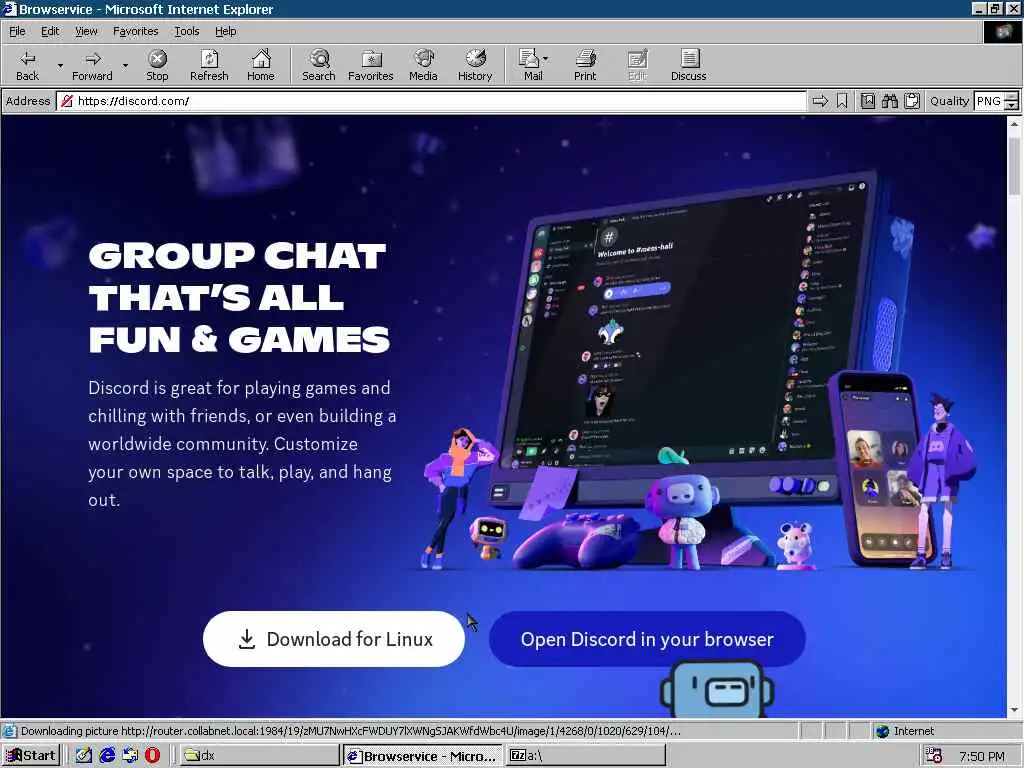Image resolution: width=1024 pixels, height=768 pixels.
Task: Click the Quality PNG field
Action: tap(989, 101)
